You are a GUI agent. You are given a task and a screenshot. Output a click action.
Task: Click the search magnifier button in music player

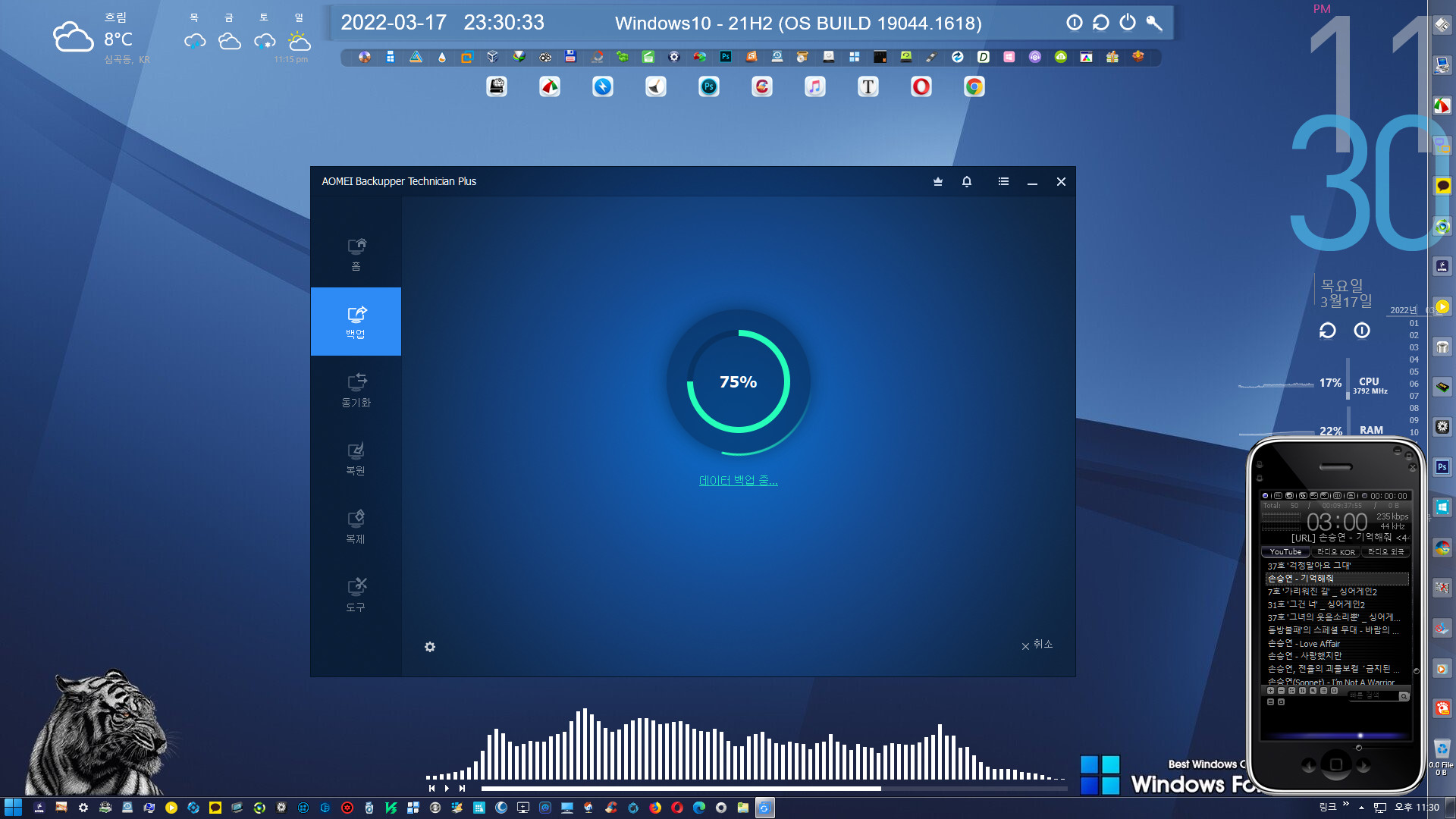point(1404,696)
